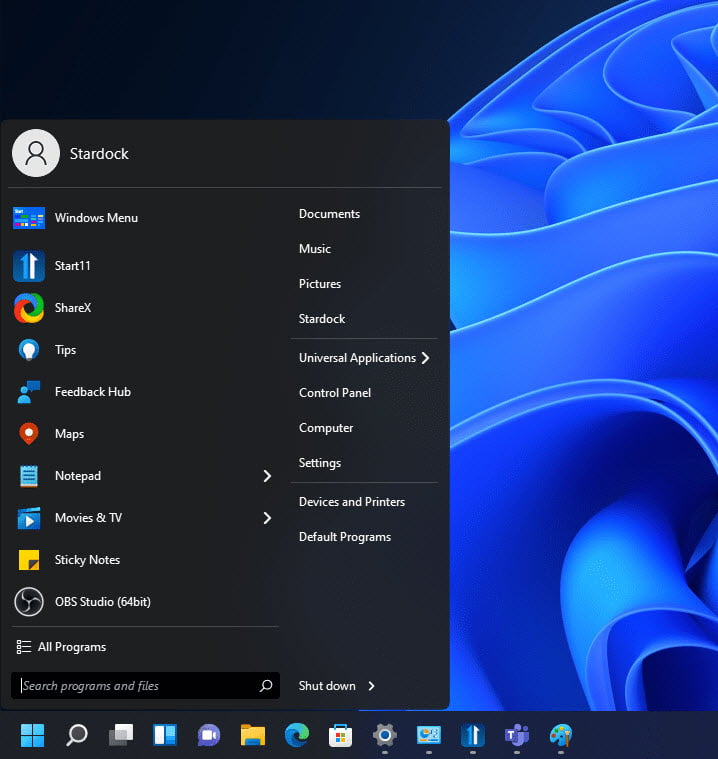Expand the Notepad jump list arrow
Screen dimensions: 718x759
267,476
